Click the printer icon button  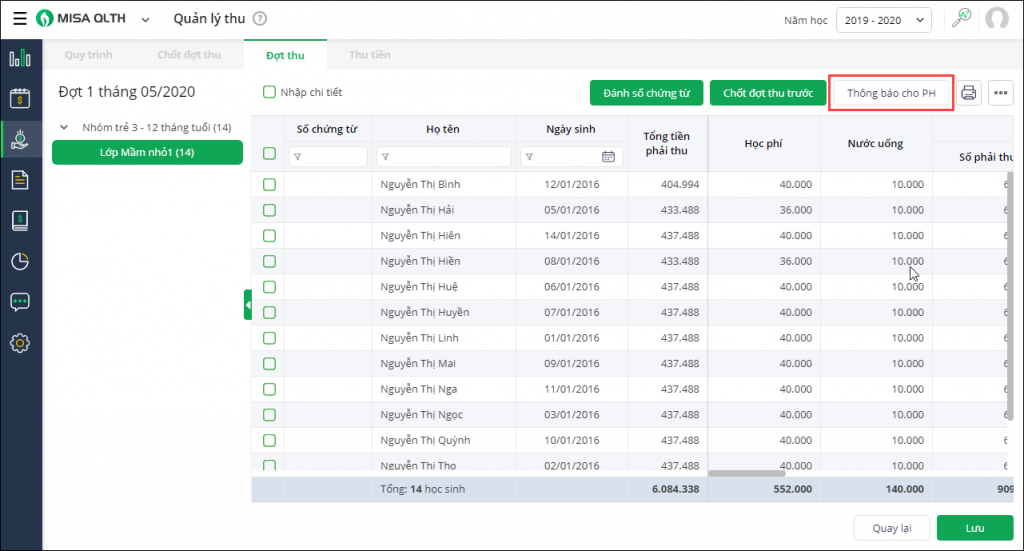[968, 93]
